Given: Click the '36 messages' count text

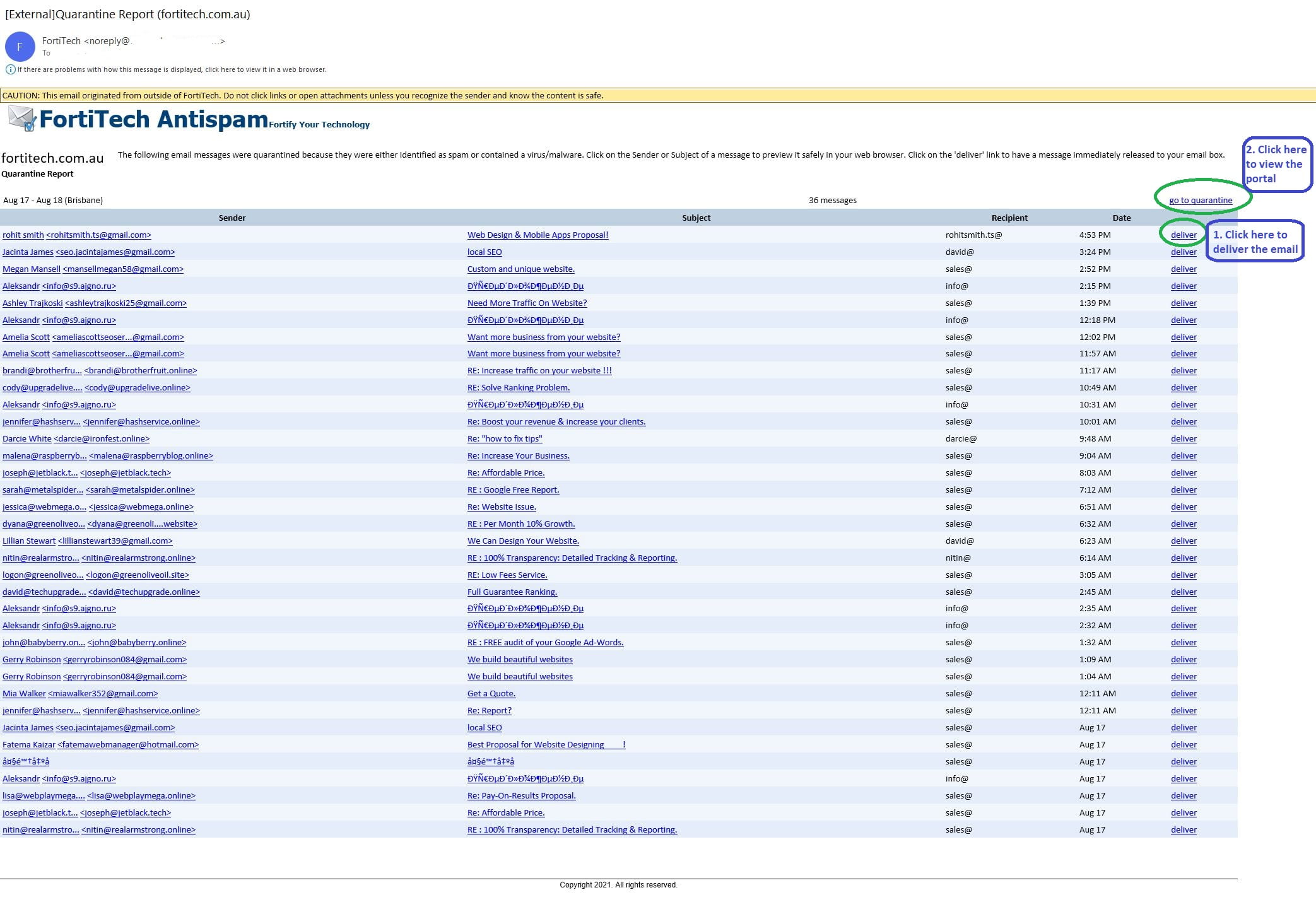Looking at the screenshot, I should click(833, 201).
